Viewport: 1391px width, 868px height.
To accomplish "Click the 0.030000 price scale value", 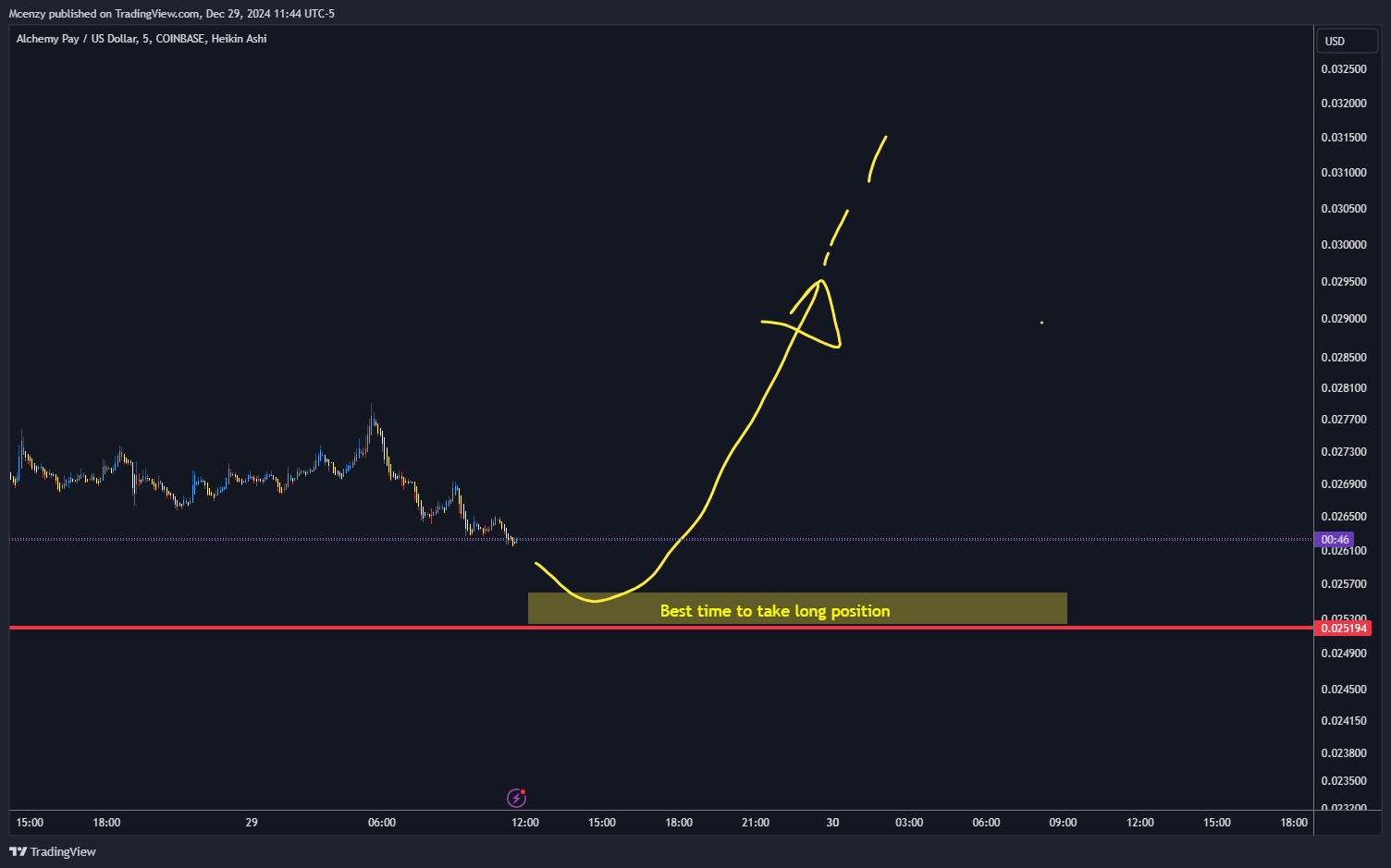I will point(1344,245).
